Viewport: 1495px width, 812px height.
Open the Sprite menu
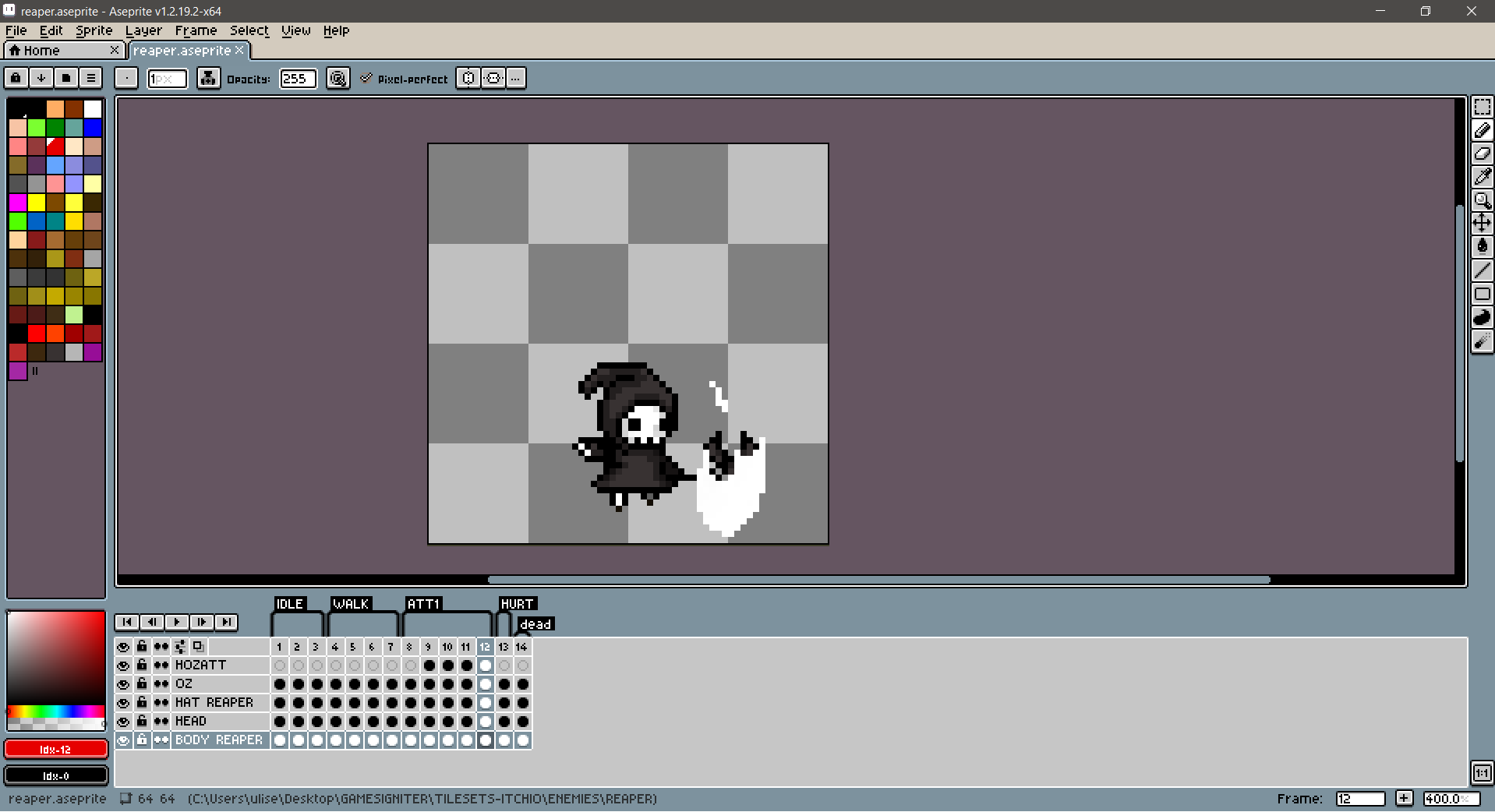pyautogui.click(x=94, y=30)
